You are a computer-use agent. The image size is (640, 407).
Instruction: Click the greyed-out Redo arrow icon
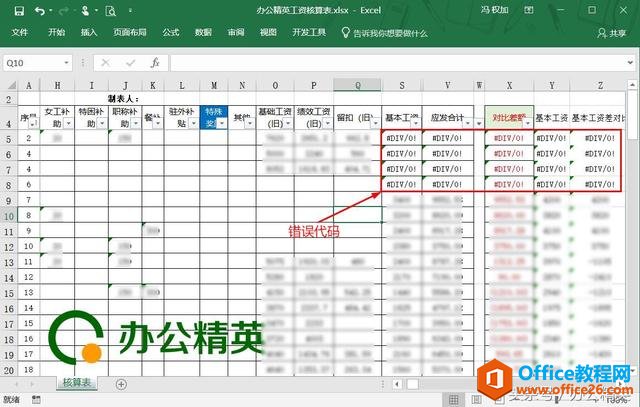[x=63, y=11]
